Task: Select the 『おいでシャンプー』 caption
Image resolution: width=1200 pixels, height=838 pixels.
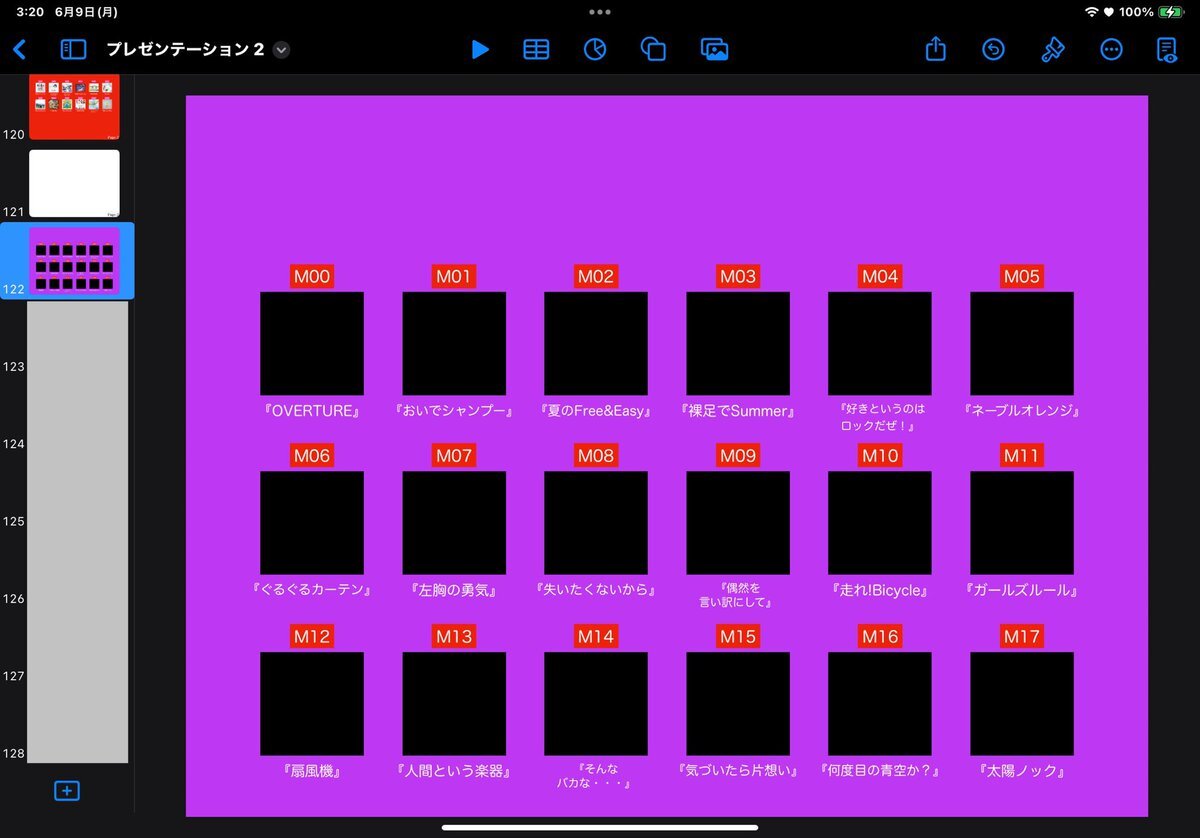Action: point(454,411)
